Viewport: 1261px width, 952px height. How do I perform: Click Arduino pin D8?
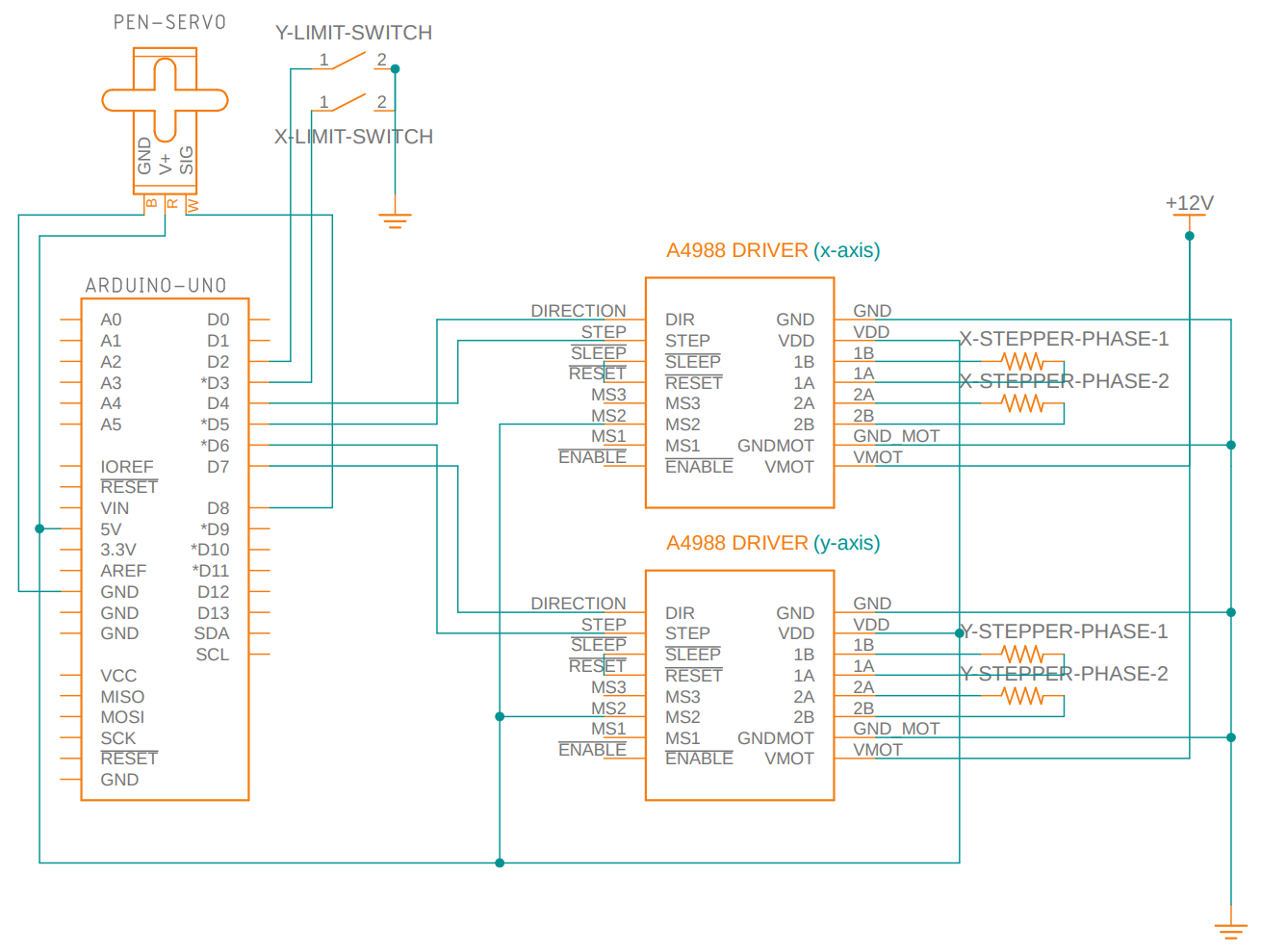pos(219,508)
